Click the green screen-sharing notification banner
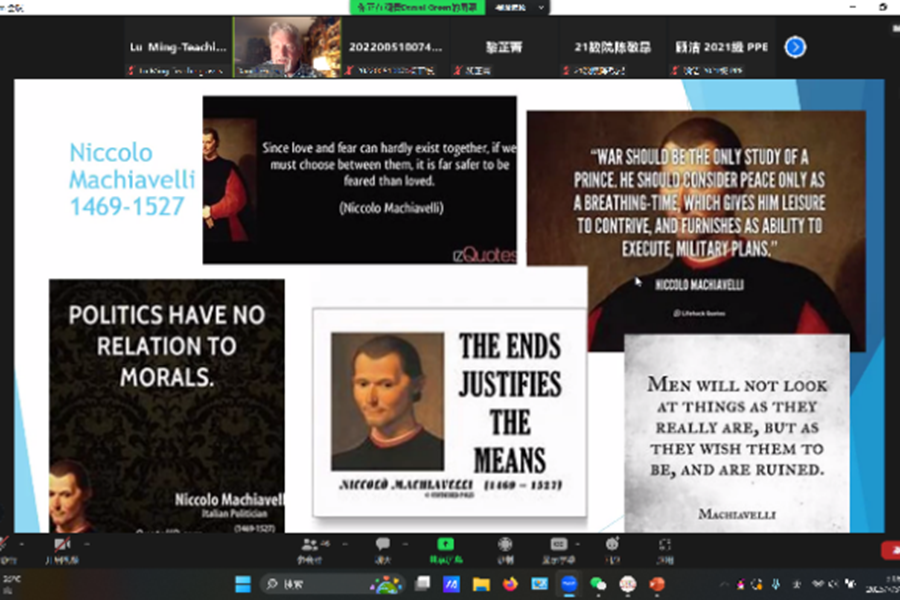 (x=417, y=7)
